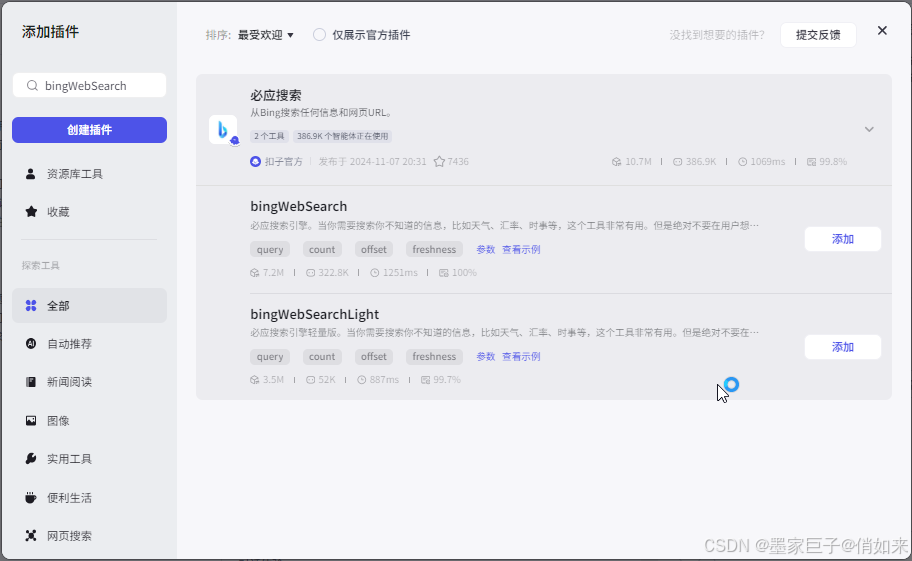Open 参数 link for bingWebSearch
The image size is (912, 561).
pos(486,249)
